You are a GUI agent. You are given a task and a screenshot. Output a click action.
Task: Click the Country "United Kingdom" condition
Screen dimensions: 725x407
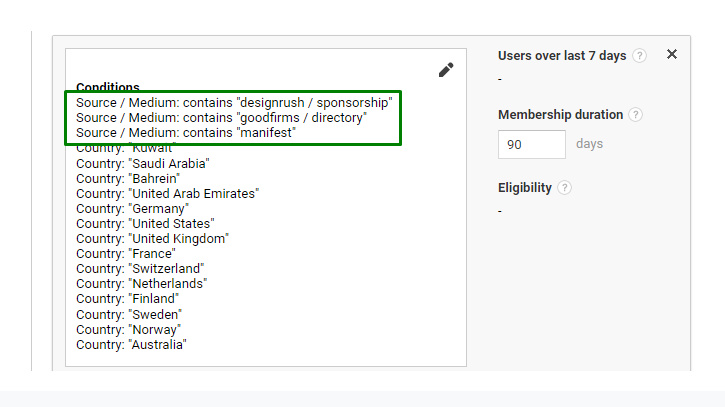(152, 239)
